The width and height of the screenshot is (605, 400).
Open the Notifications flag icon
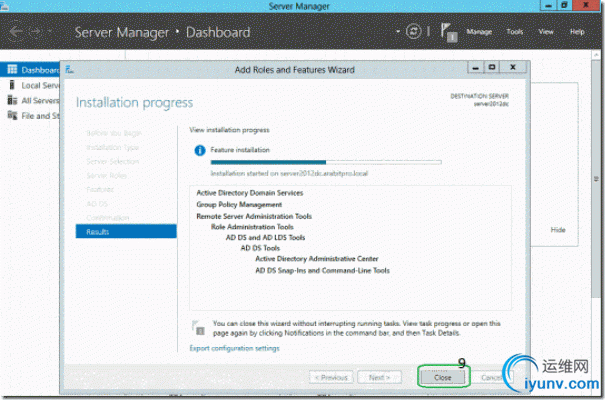449,32
